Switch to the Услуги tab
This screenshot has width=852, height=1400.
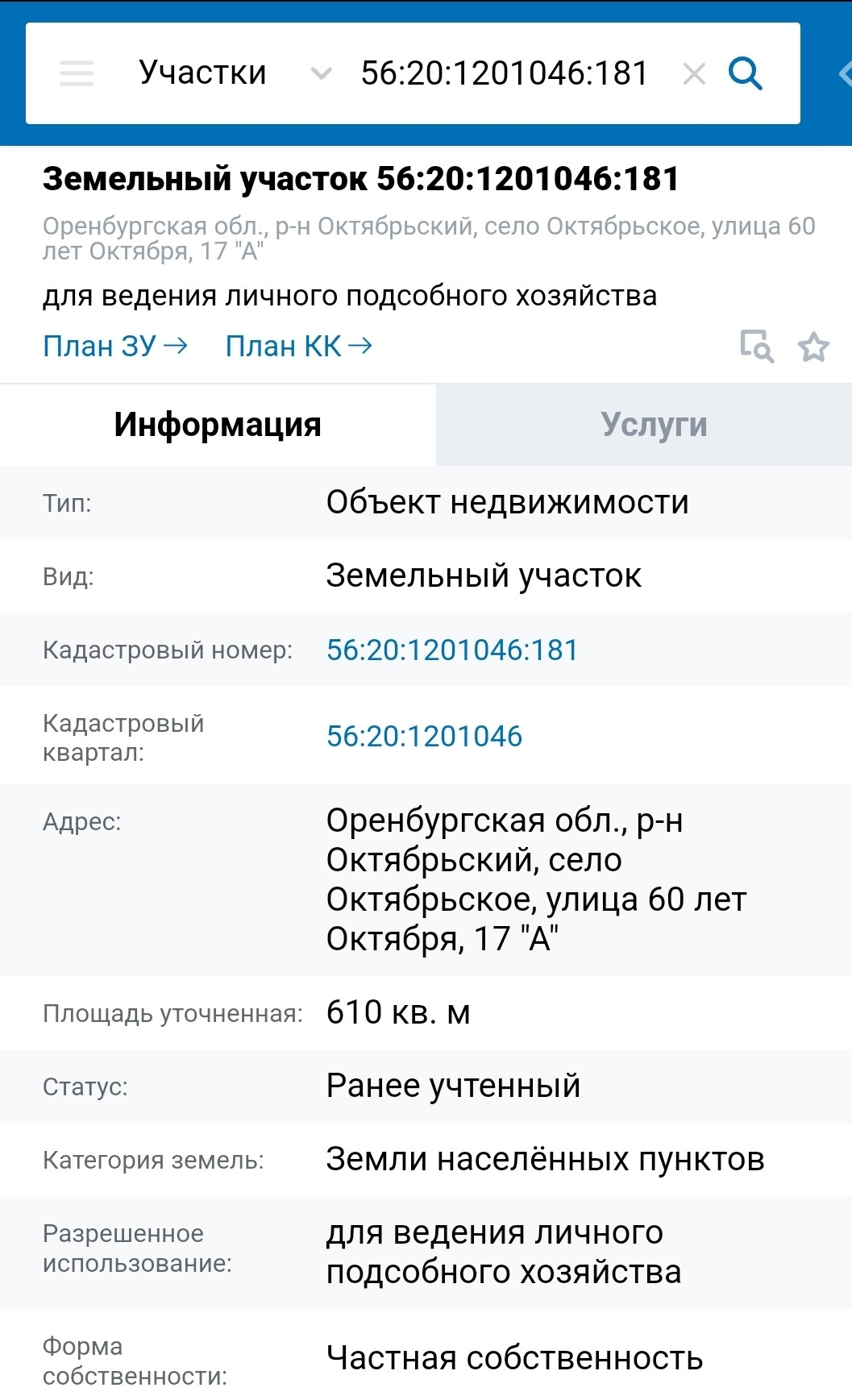[x=654, y=425]
